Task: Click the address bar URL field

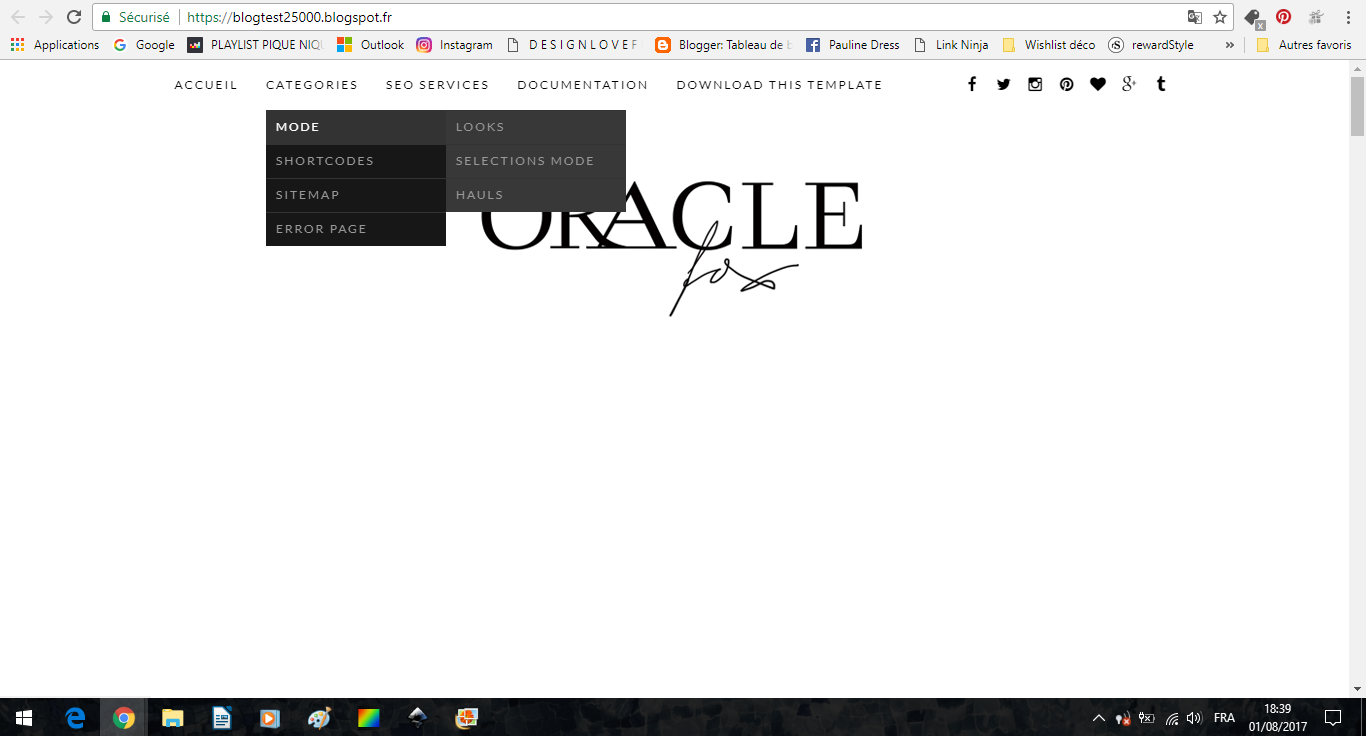Action: (680, 17)
